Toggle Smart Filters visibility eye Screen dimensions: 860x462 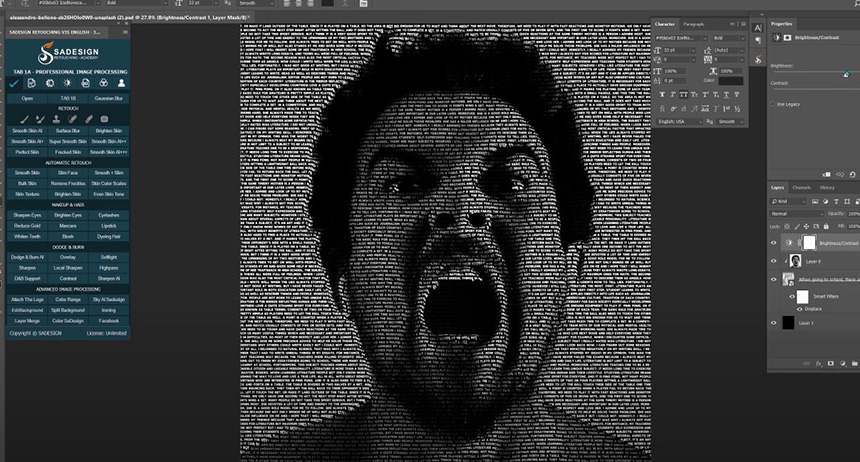[792, 296]
